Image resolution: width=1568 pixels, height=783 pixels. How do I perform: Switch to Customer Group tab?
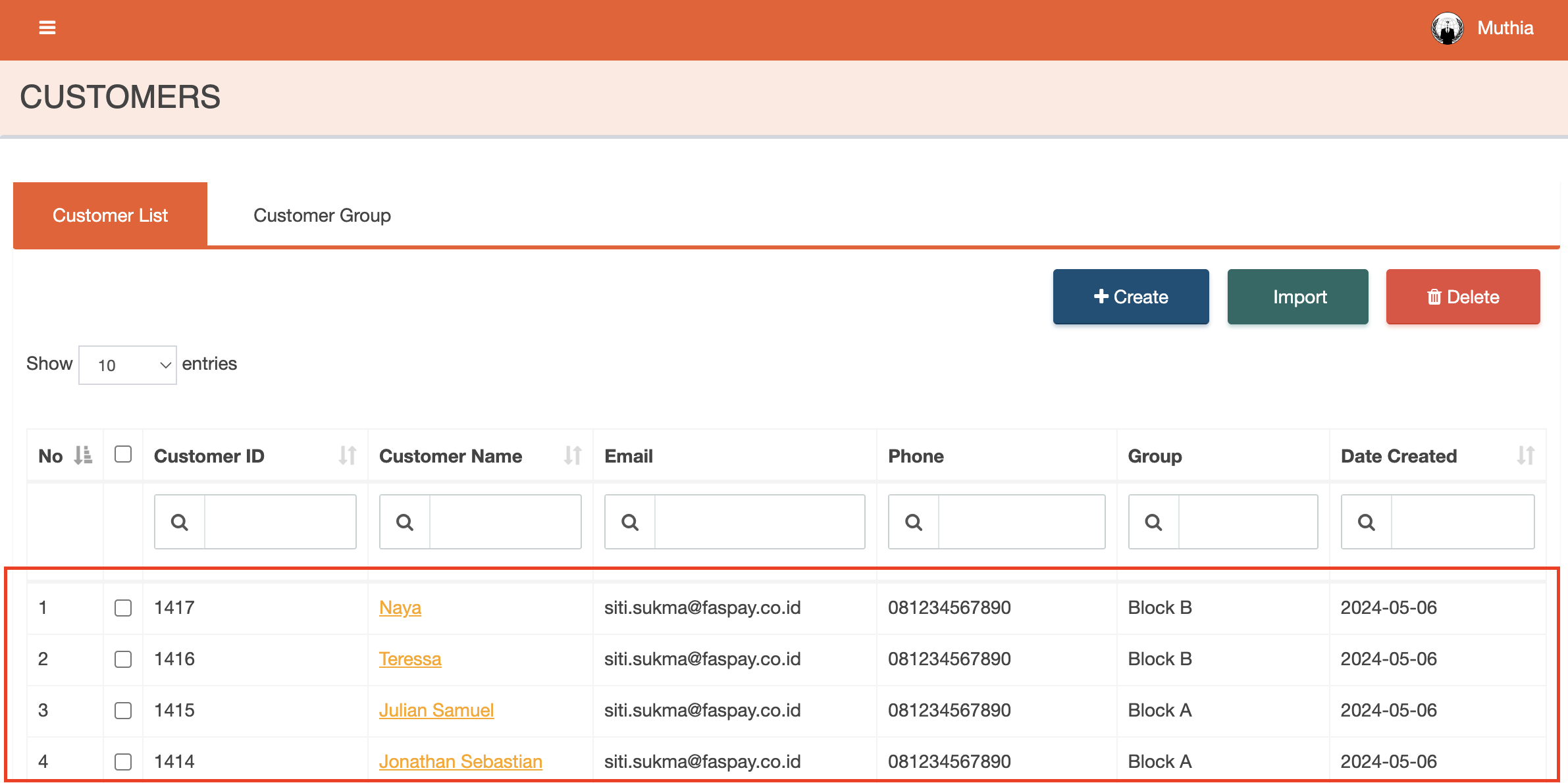point(322,215)
